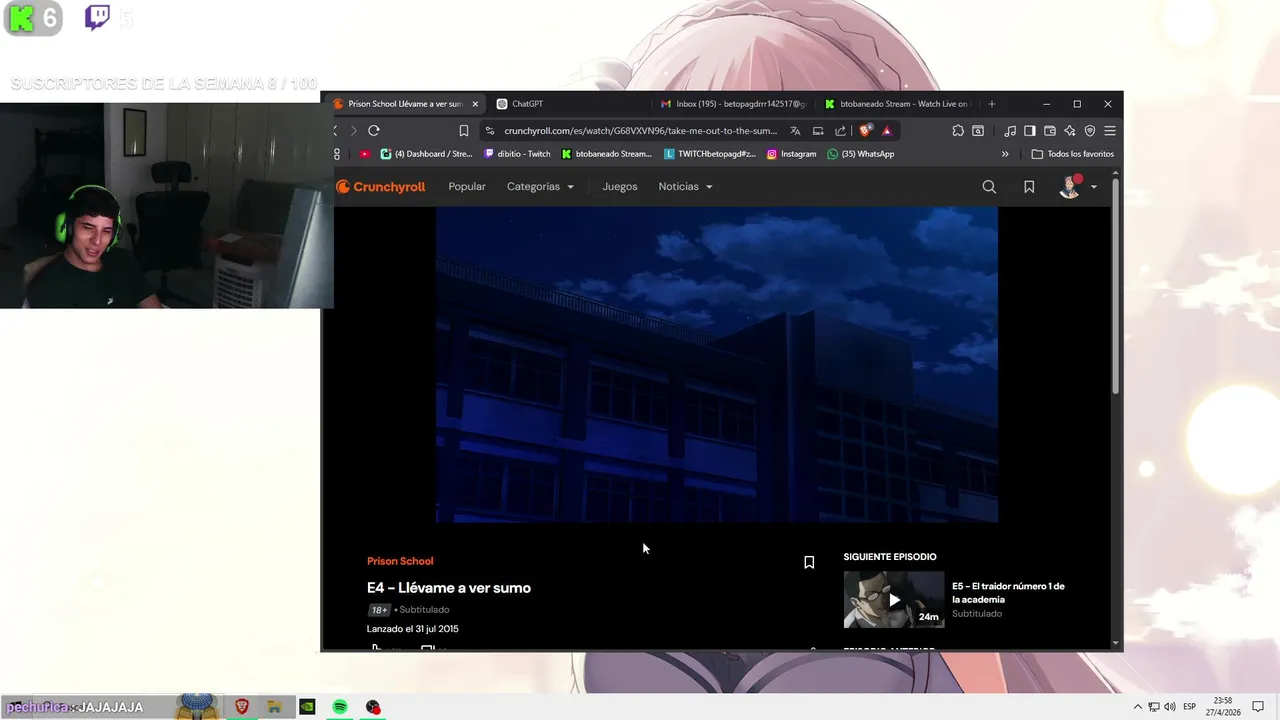Show hidden system tray icons

point(1137,707)
